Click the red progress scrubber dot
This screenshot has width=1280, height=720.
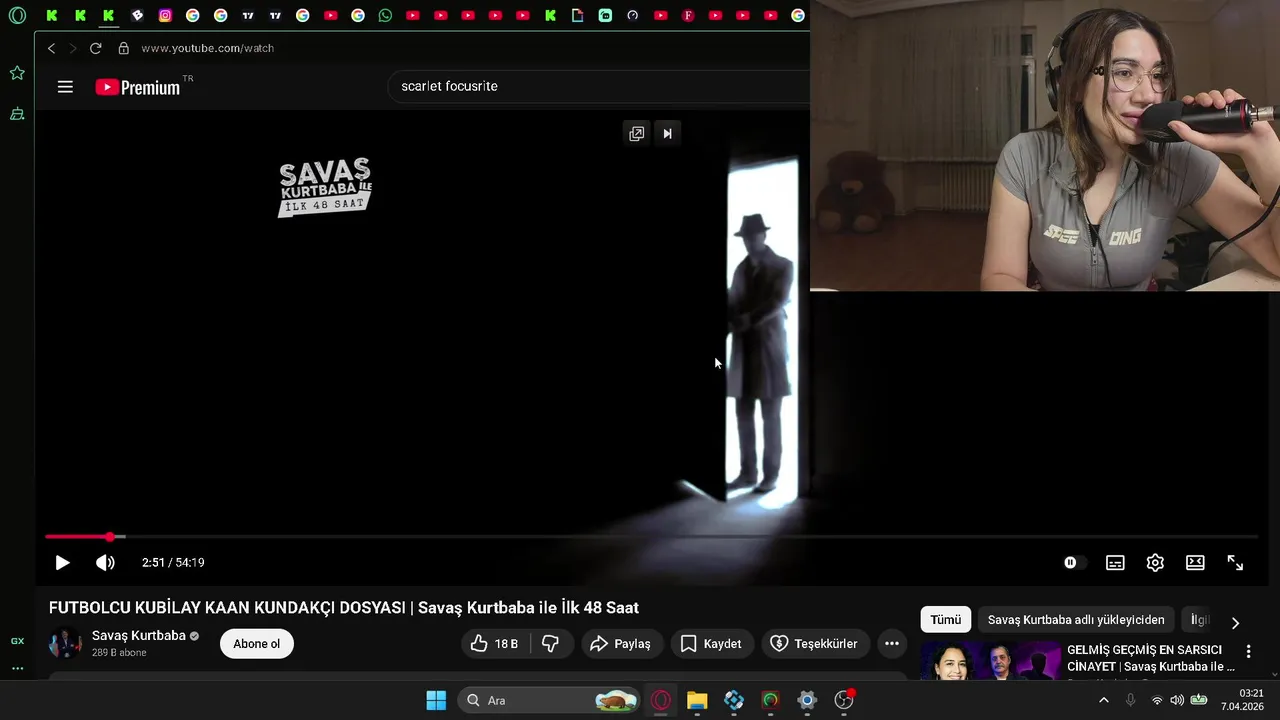pos(110,537)
